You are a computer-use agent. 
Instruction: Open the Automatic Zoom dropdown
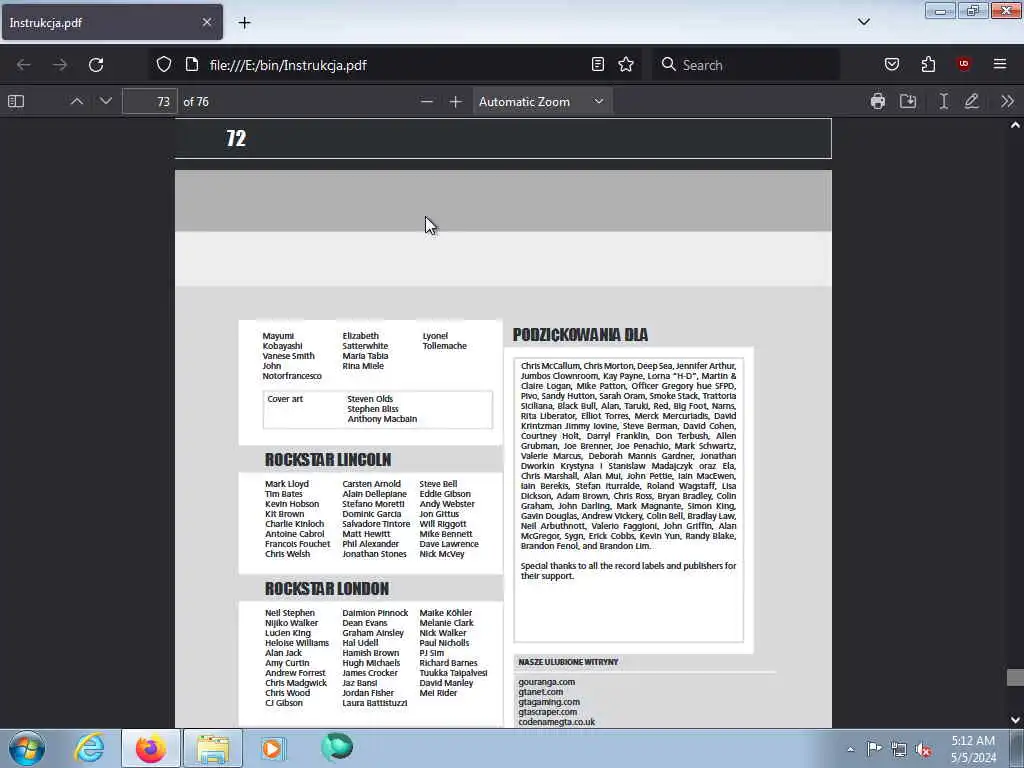[542, 101]
